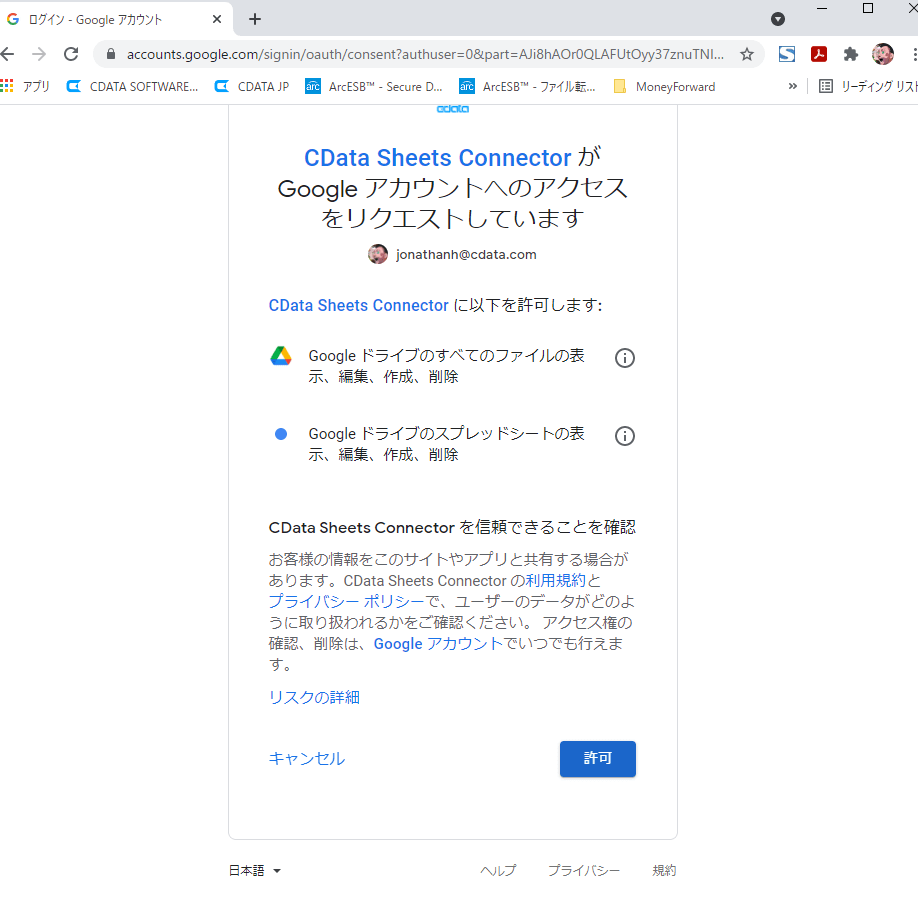Select the ログイン - Google アカウント tab
The height and width of the screenshot is (904, 918).
coord(114,19)
